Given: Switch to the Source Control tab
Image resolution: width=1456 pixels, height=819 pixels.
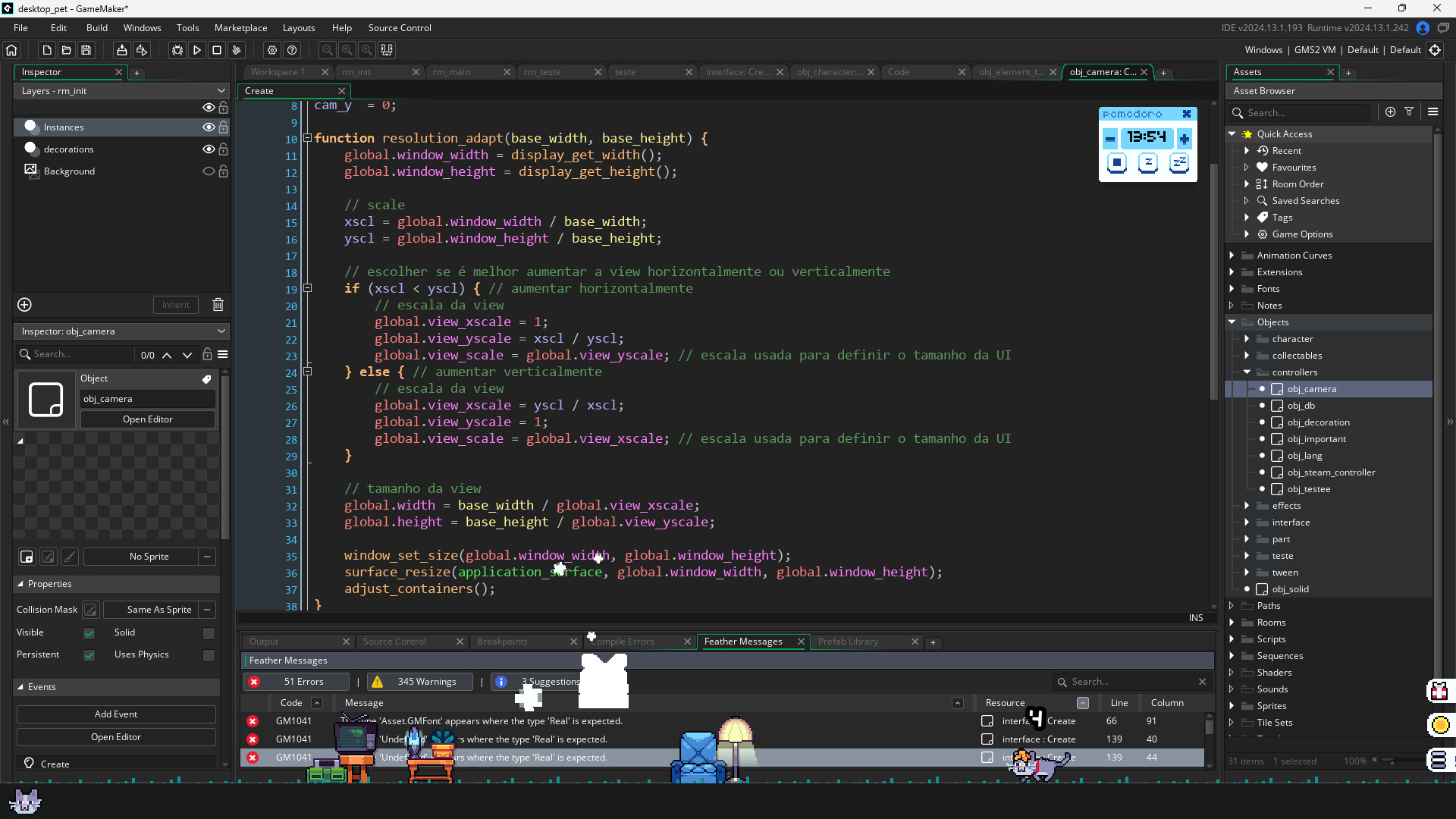Looking at the screenshot, I should point(394,641).
